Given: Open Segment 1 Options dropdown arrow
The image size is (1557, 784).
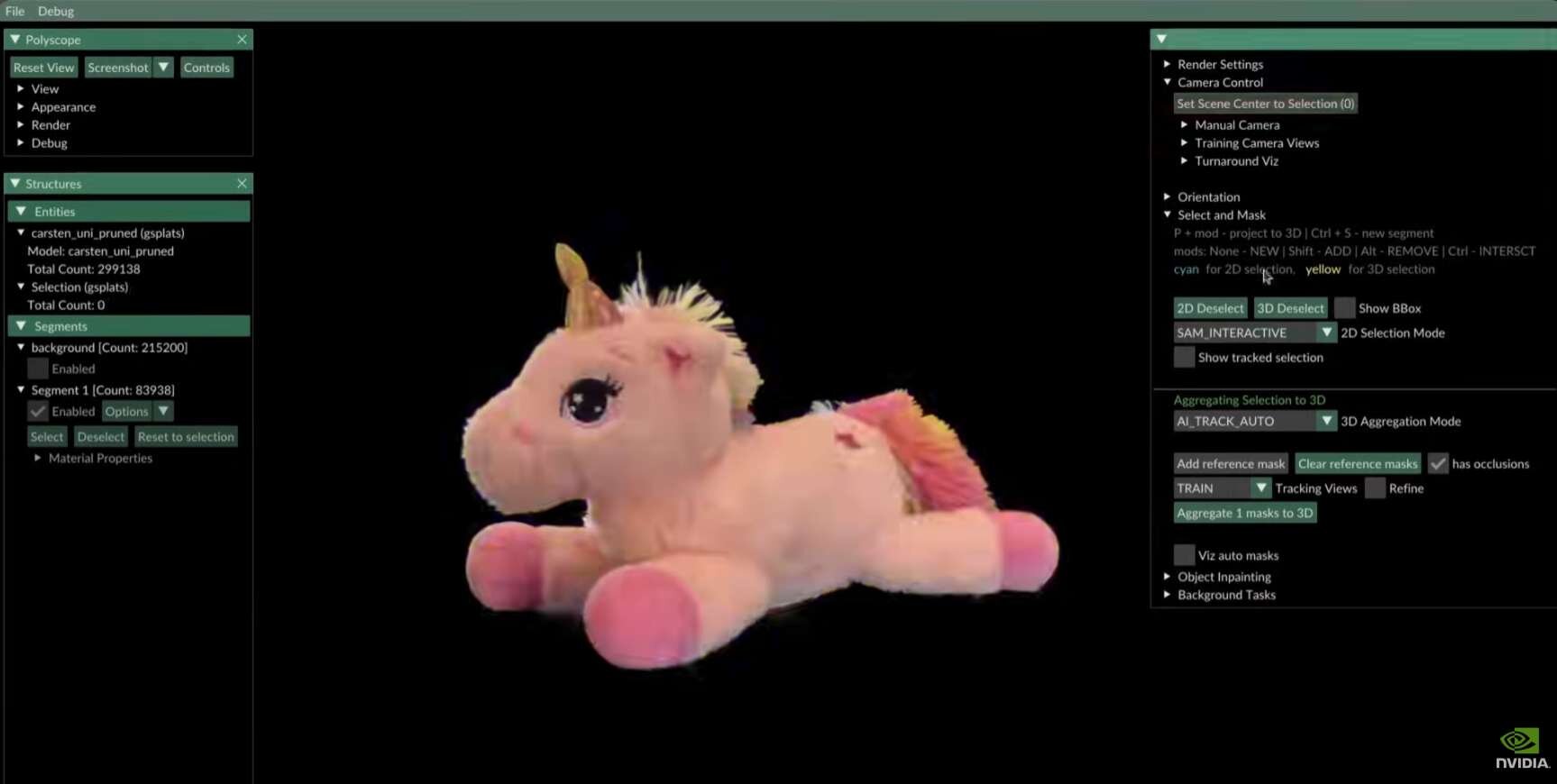Looking at the screenshot, I should pyautogui.click(x=163, y=412).
